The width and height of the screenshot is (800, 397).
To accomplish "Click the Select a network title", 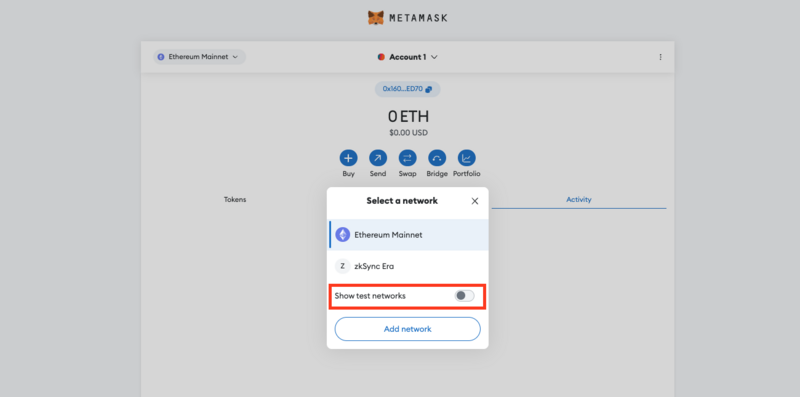I will pos(402,201).
